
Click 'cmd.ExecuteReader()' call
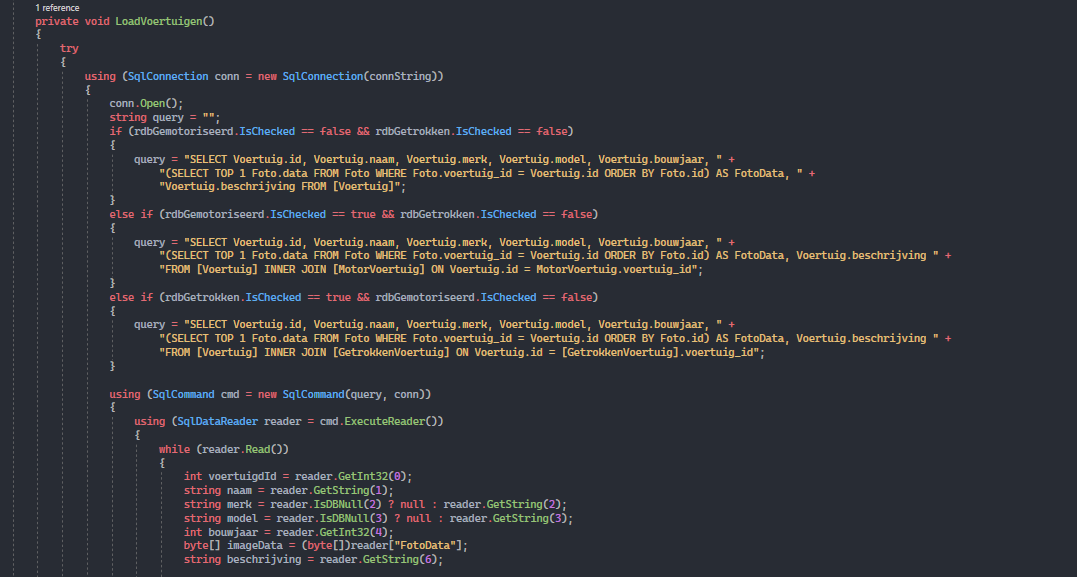pyautogui.click(x=379, y=421)
